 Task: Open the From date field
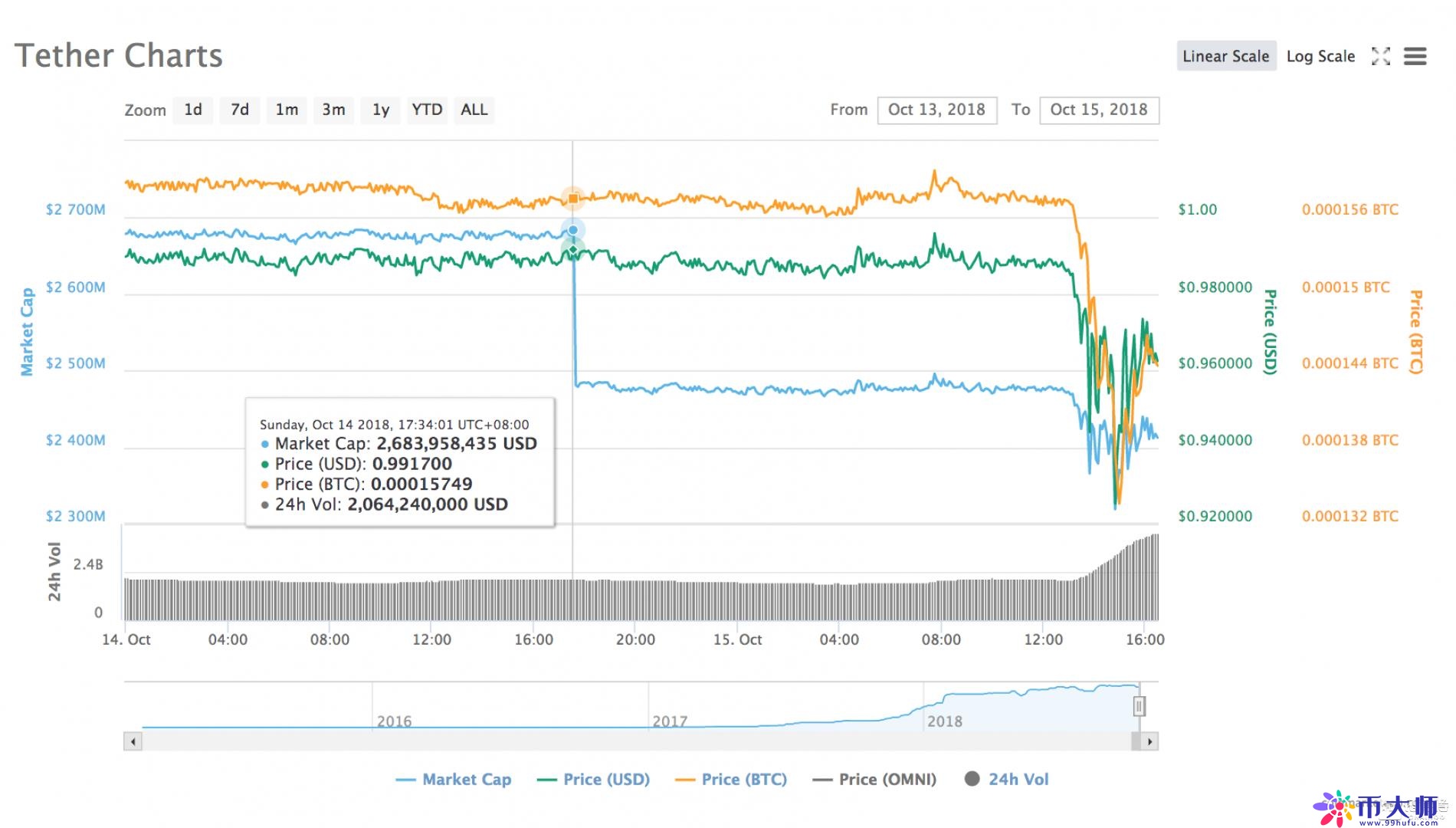click(x=936, y=110)
